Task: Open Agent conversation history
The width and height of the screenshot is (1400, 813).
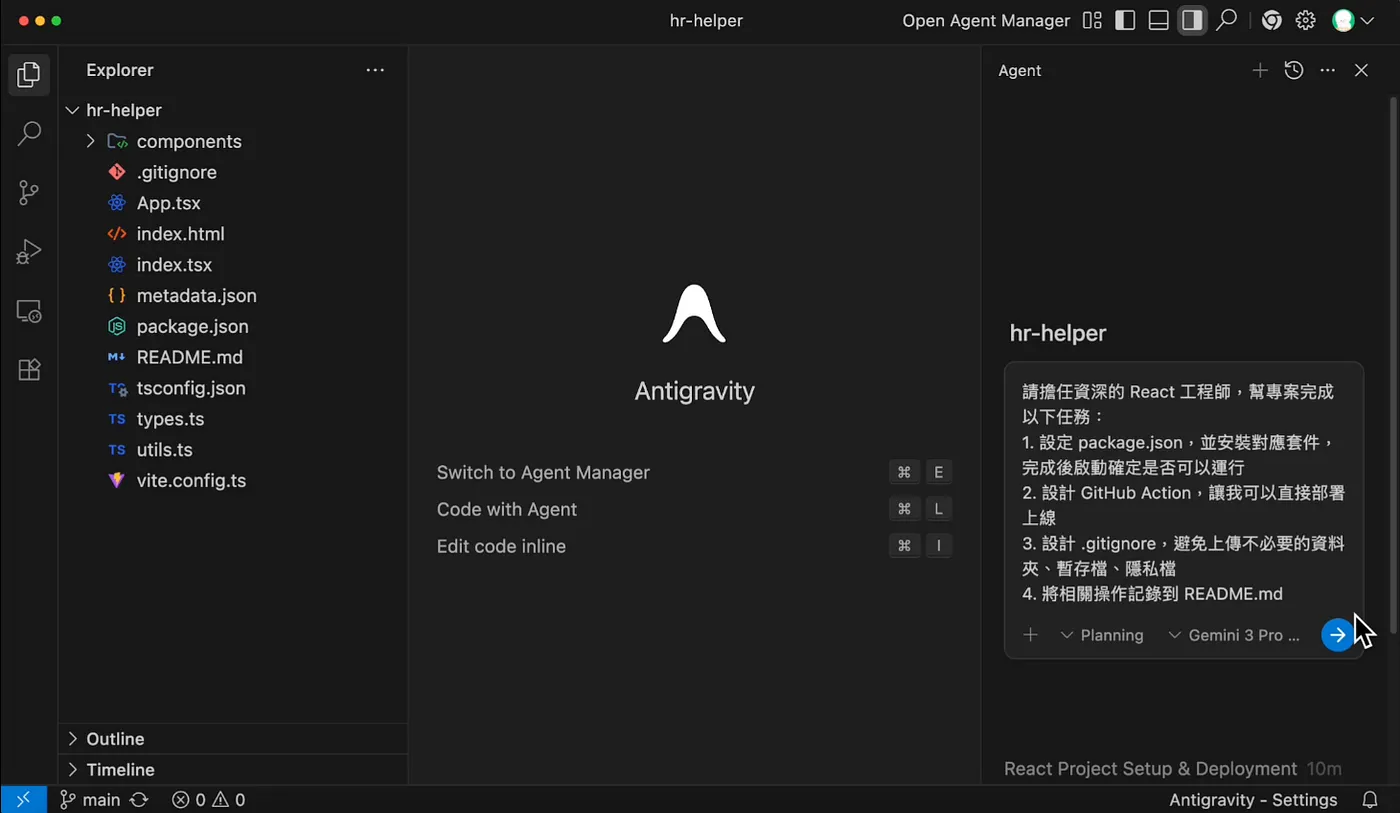Action: click(x=1294, y=70)
